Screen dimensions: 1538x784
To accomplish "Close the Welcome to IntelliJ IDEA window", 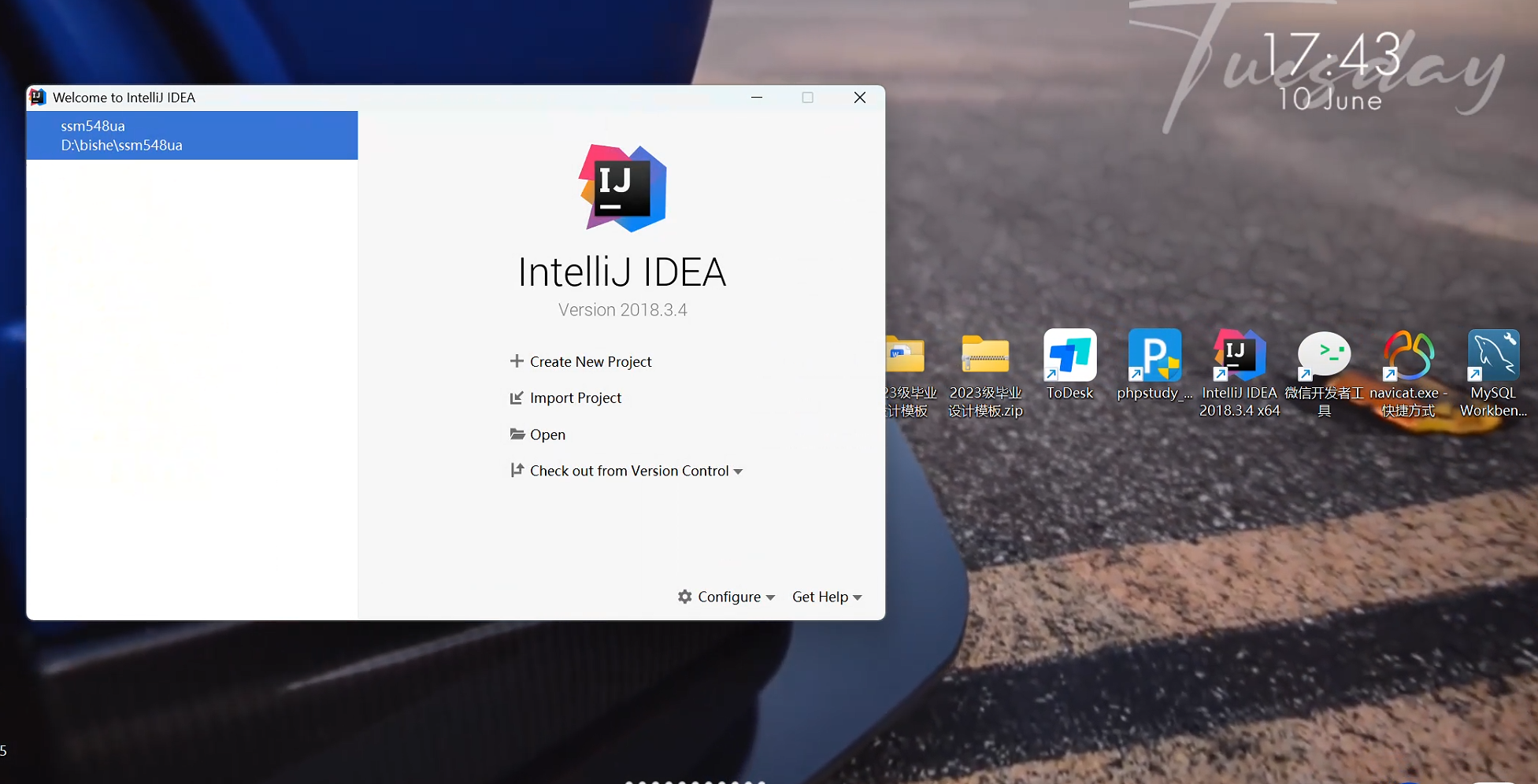I will pyautogui.click(x=860, y=97).
